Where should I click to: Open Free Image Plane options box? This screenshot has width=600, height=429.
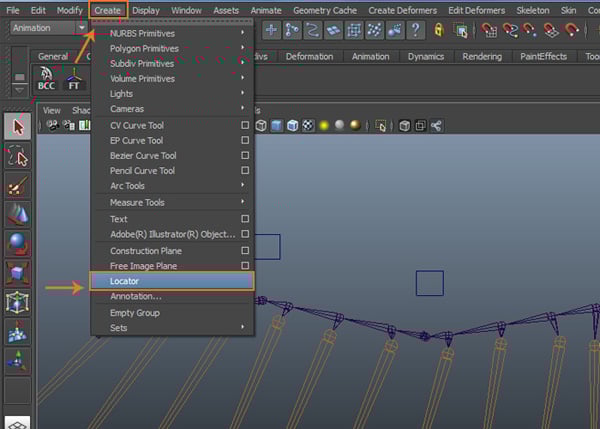[245, 265]
